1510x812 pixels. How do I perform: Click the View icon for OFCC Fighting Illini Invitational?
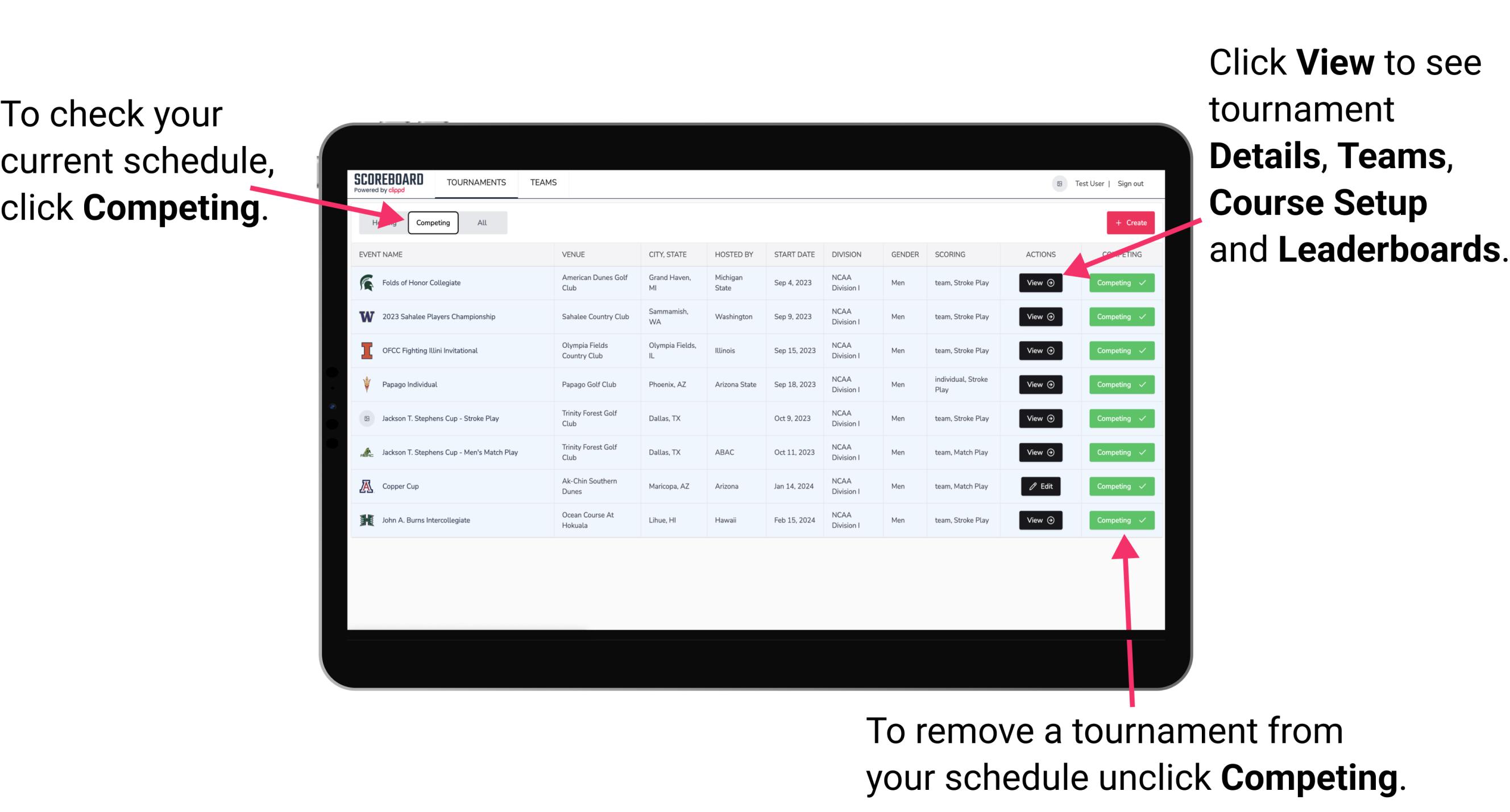click(1039, 351)
